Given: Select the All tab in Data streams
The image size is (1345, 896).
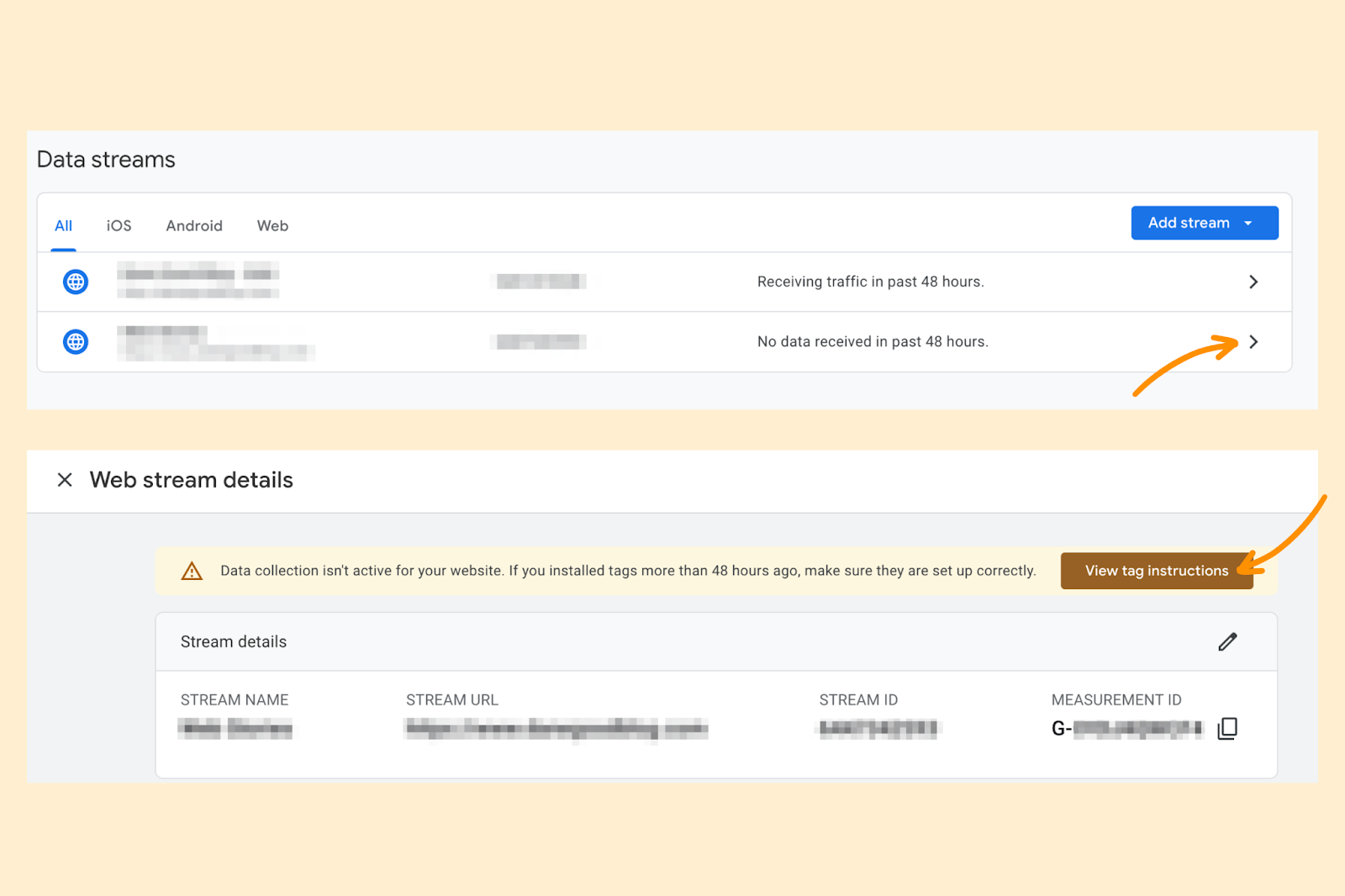Looking at the screenshot, I should tap(63, 226).
